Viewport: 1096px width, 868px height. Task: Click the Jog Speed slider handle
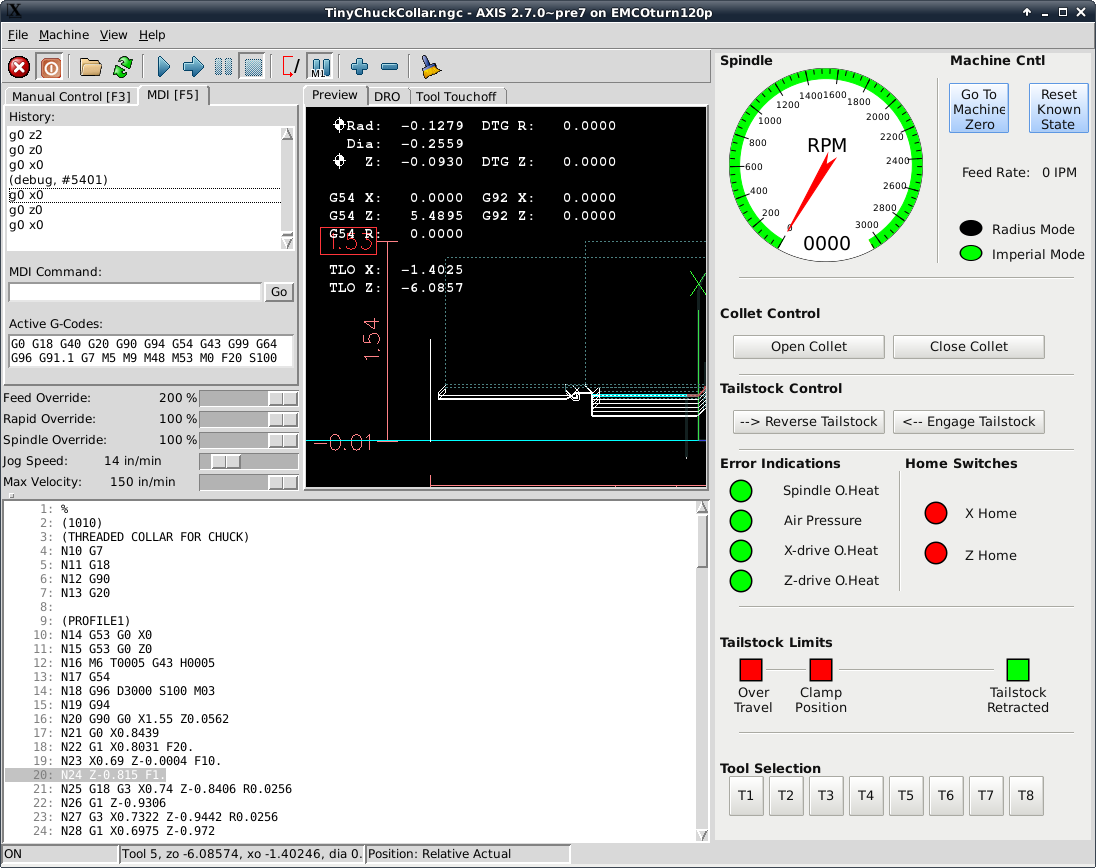[226, 461]
